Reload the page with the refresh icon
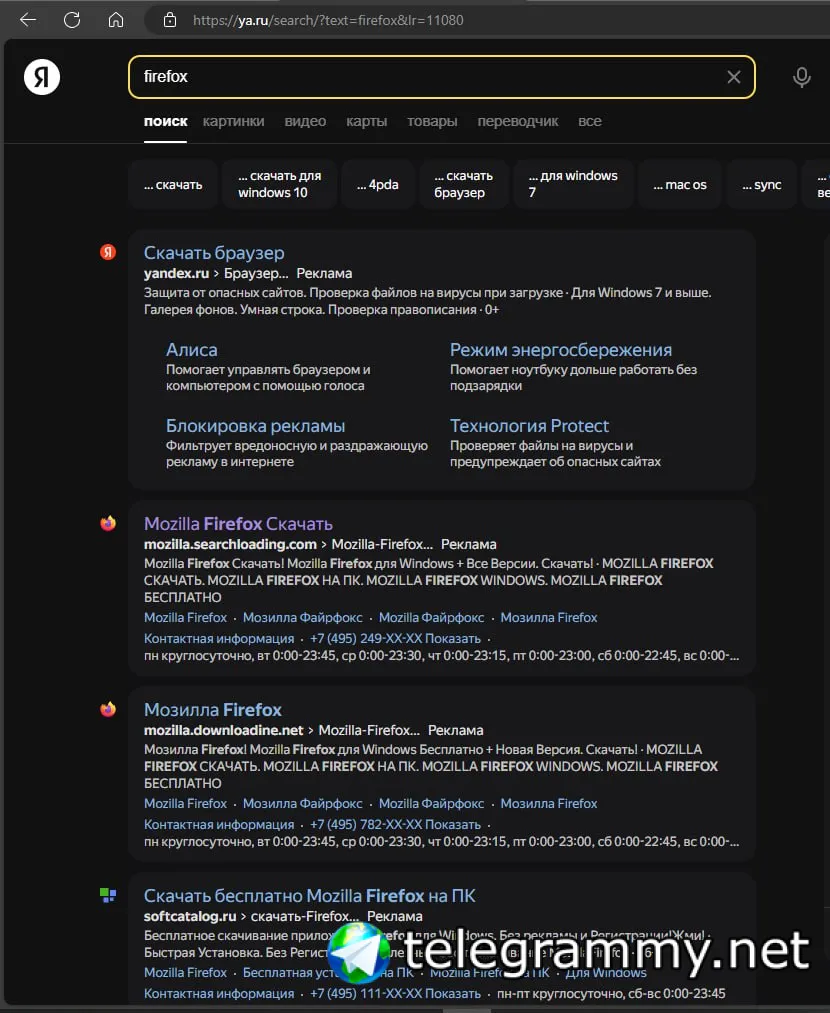This screenshot has width=830, height=1013. (x=72, y=20)
